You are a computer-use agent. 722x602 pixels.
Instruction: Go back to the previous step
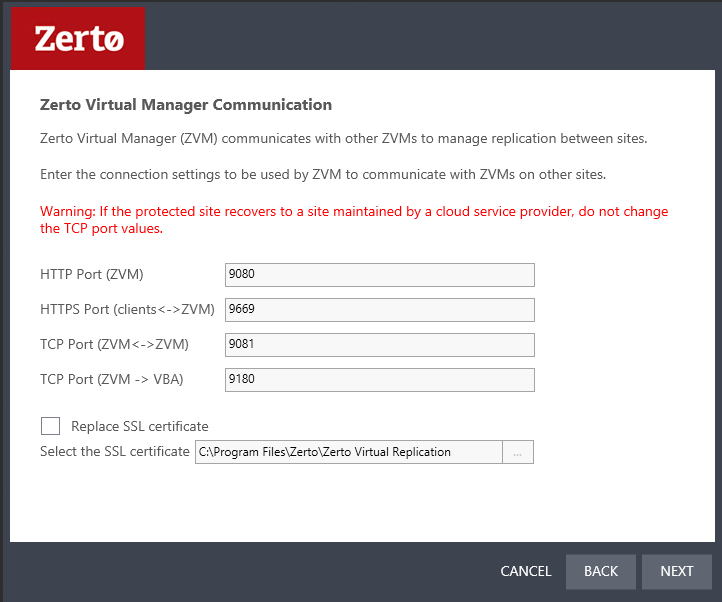pos(600,572)
